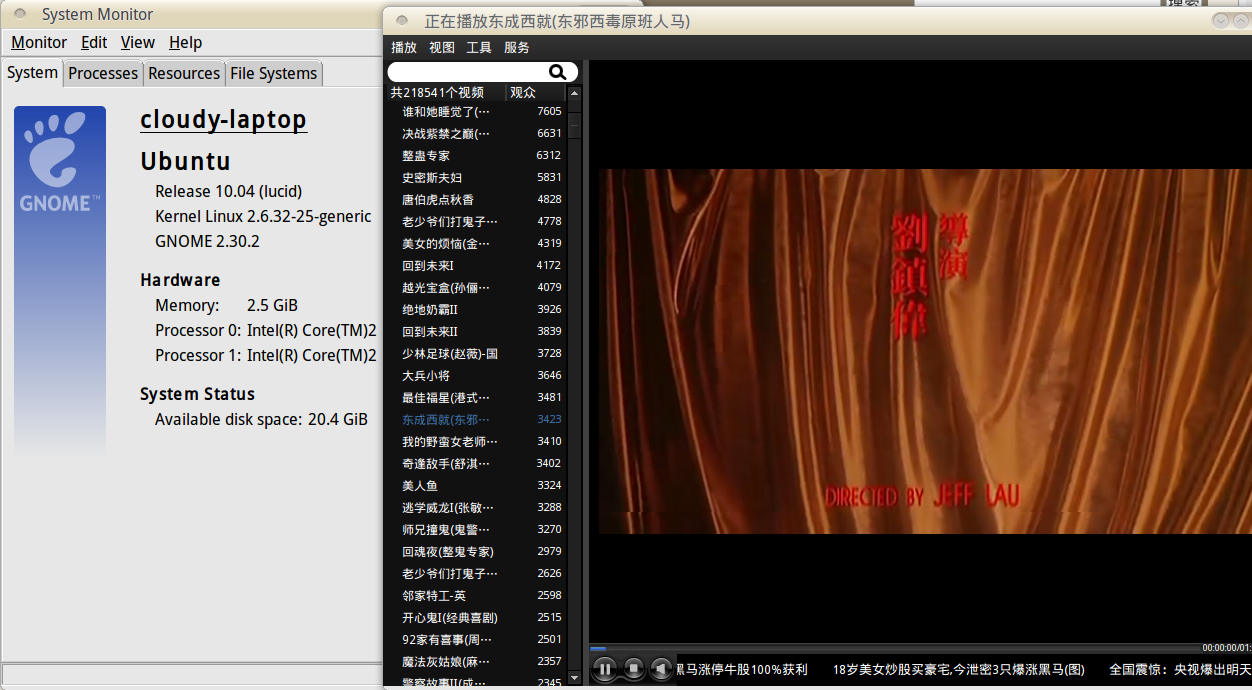Click the GNOME foot logo in System Monitor
Viewport: 1252px width, 690px height.
point(59,160)
